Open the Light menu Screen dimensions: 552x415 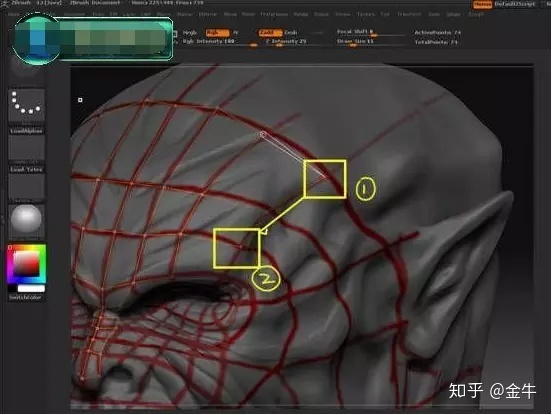click(x=145, y=14)
